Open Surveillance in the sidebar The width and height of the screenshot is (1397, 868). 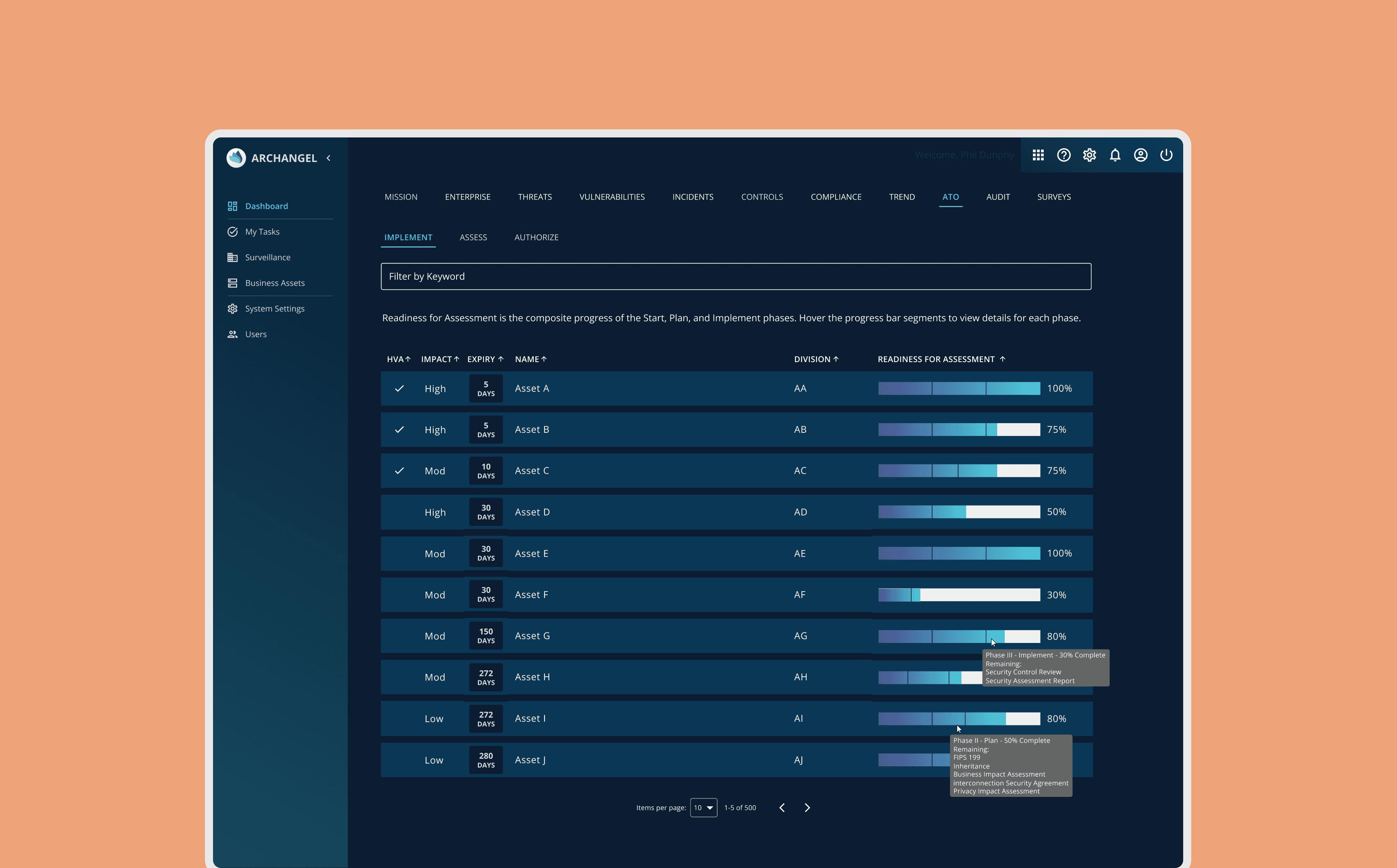coord(267,257)
